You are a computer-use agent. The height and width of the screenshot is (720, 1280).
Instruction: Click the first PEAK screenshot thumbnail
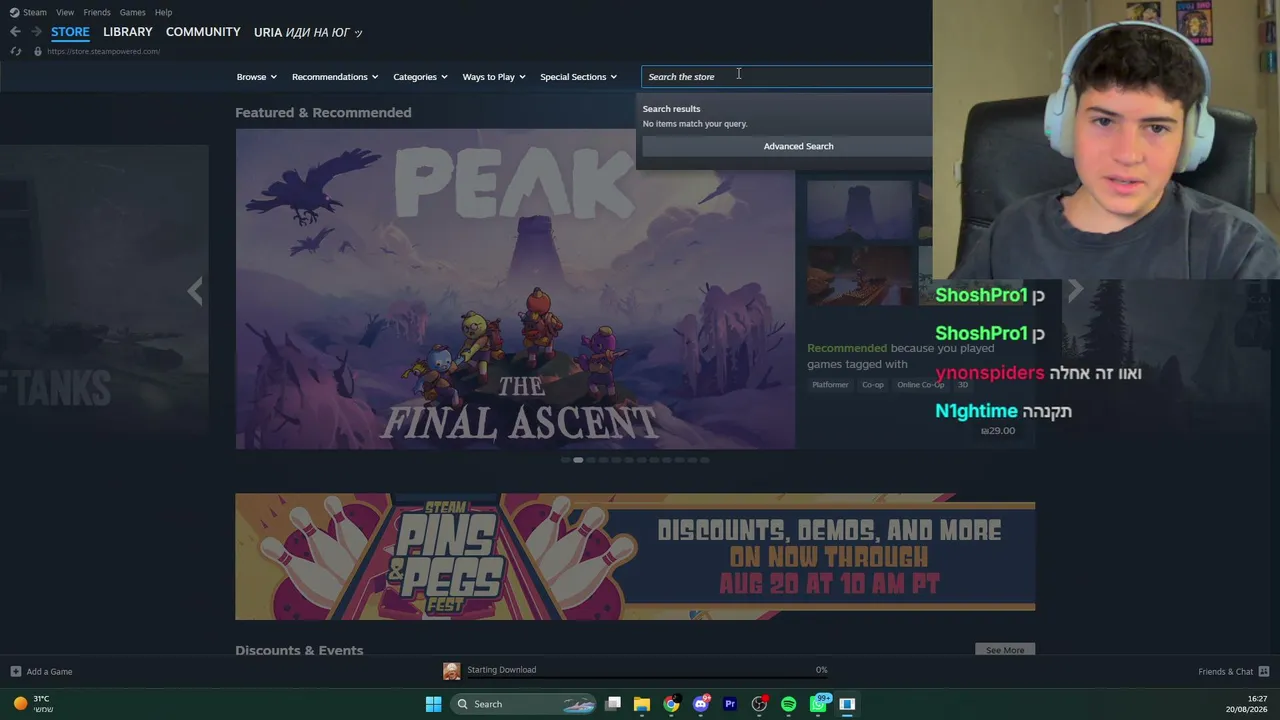point(859,211)
